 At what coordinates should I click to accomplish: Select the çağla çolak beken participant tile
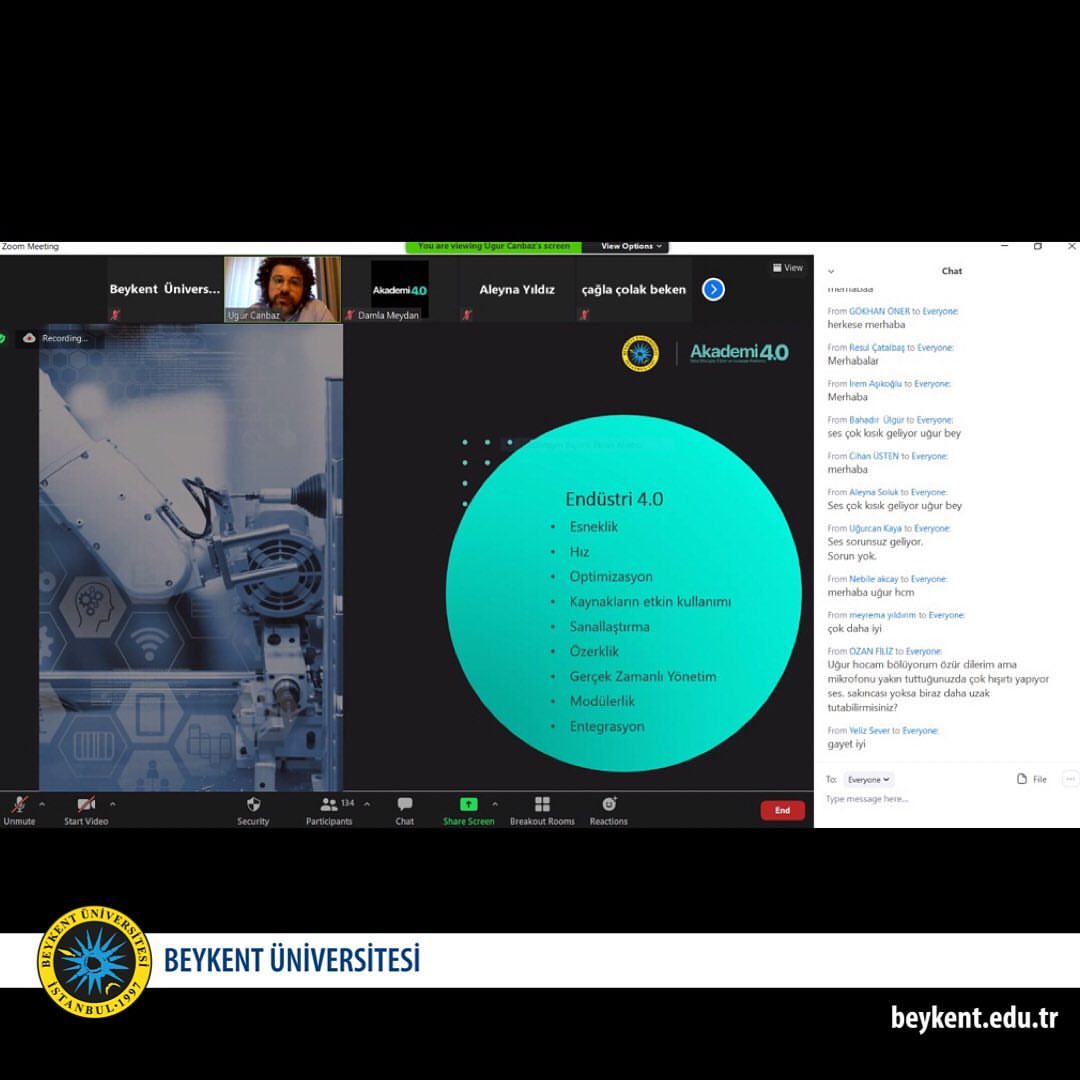[x=634, y=289]
